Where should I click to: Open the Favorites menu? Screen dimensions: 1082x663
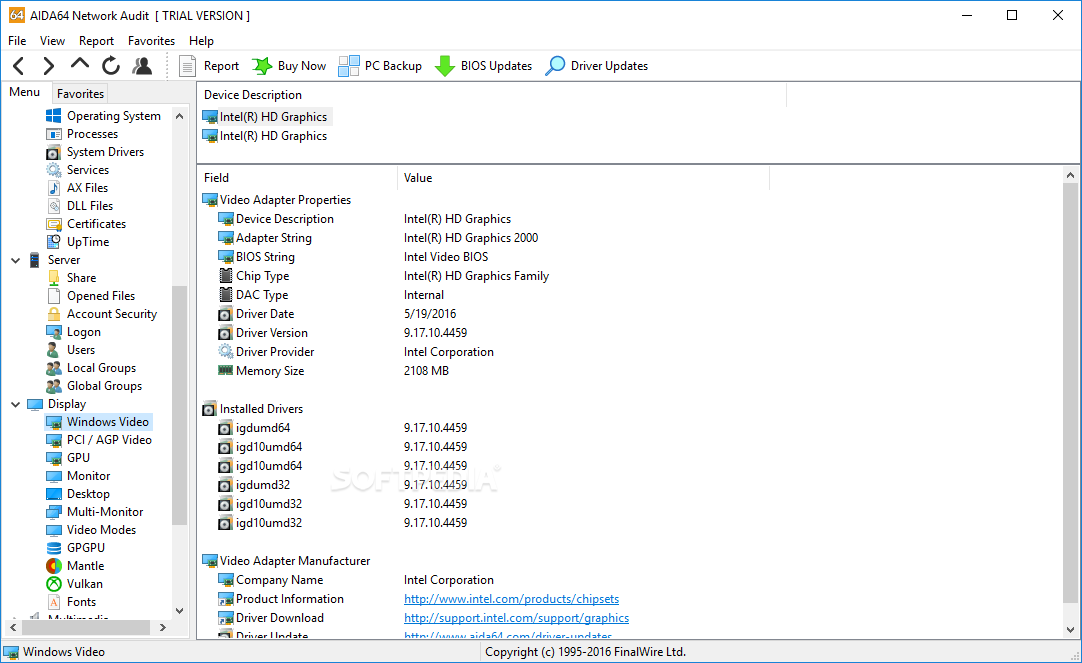click(x=151, y=41)
